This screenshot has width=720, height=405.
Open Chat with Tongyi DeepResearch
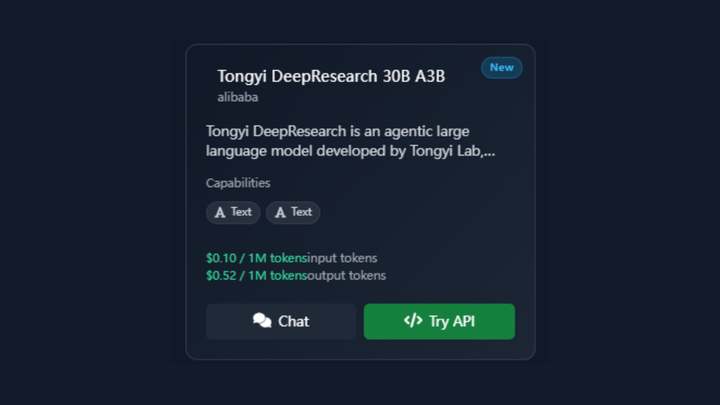pyautogui.click(x=281, y=321)
